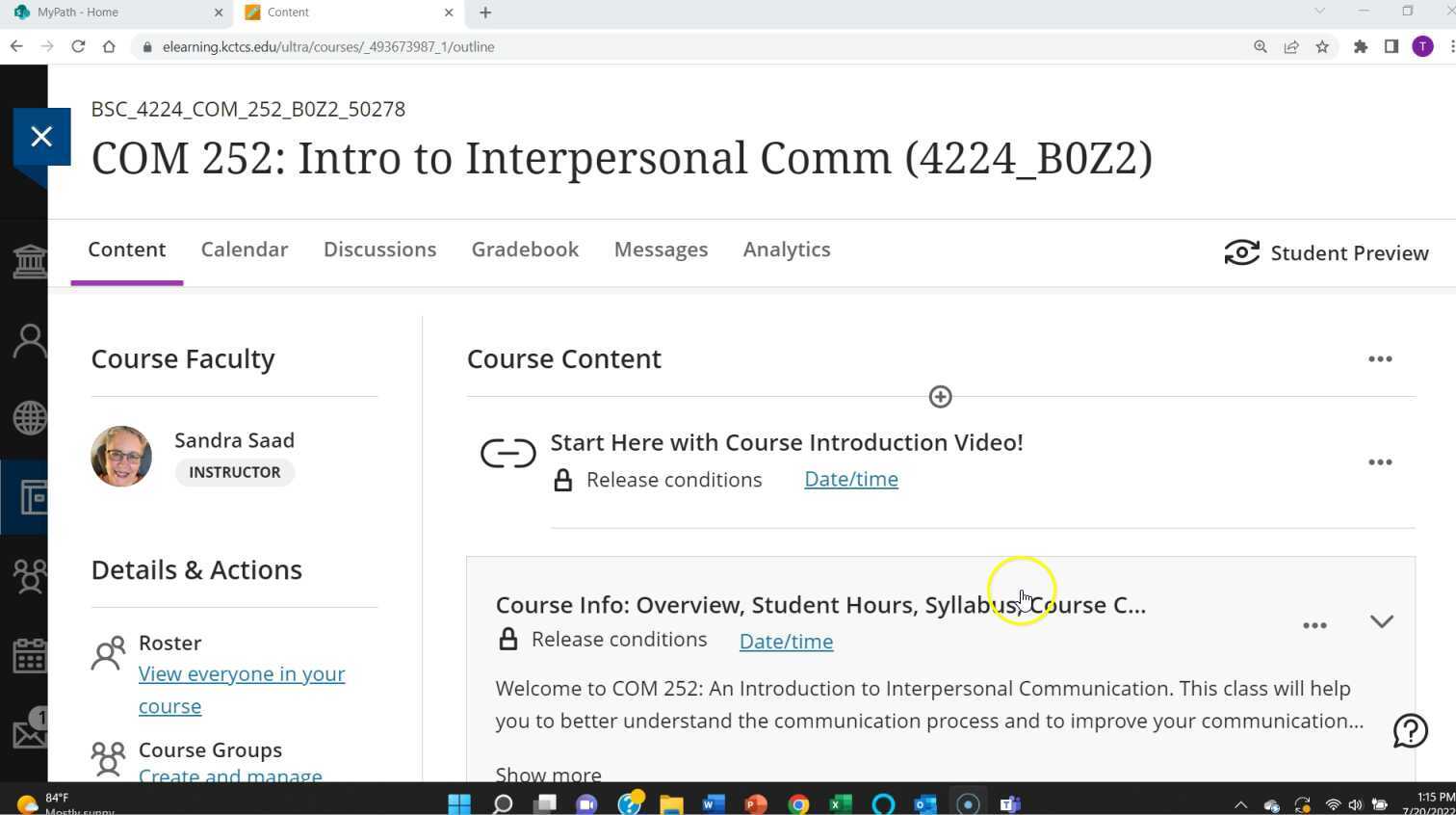The width and height of the screenshot is (1456, 815).
Task: Expand the Course Info folder chevron
Action: coord(1381,621)
